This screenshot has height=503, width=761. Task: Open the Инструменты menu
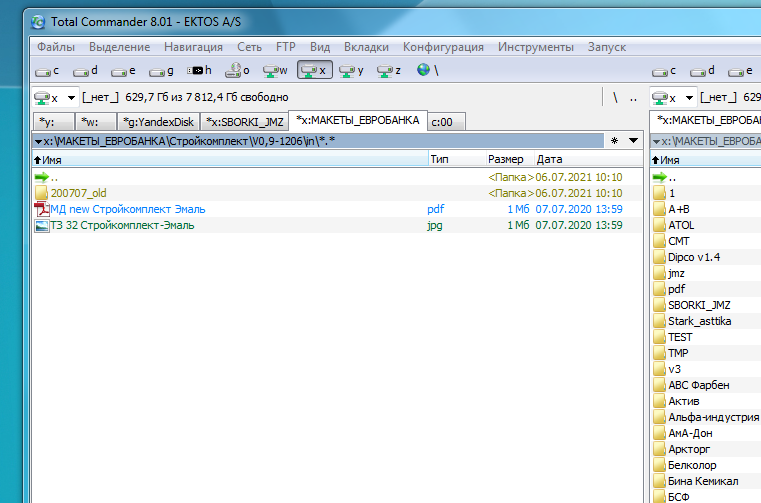536,47
